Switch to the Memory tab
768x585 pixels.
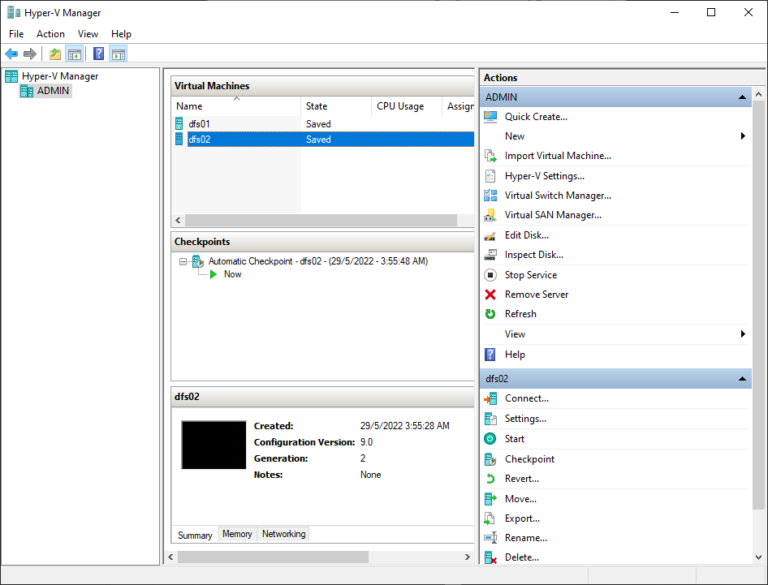click(237, 534)
